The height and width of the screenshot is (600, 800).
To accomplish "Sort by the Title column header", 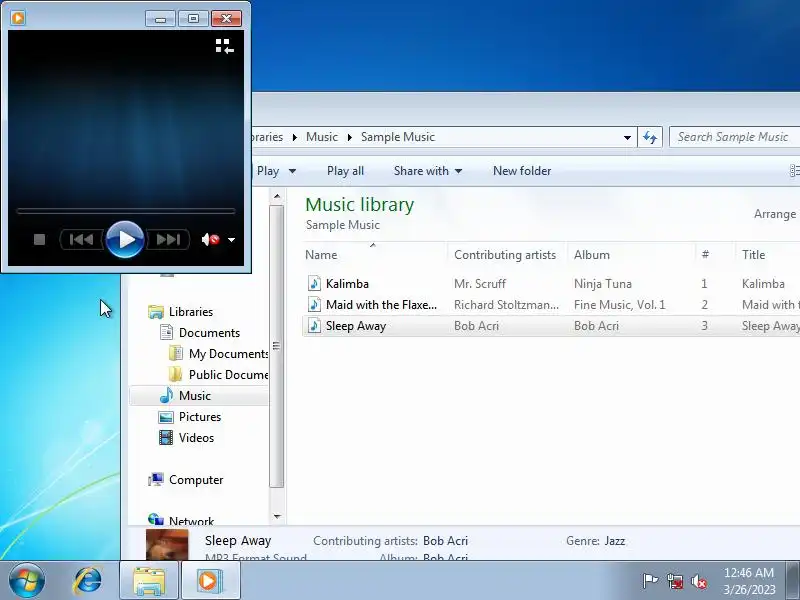I will 754,255.
